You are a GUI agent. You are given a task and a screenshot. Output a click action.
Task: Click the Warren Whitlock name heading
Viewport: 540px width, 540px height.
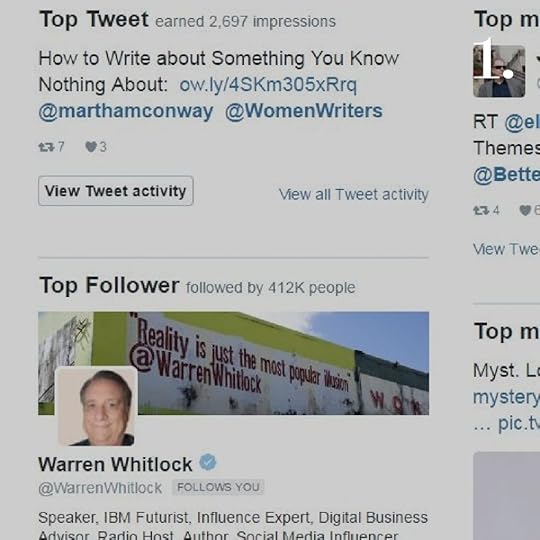(x=115, y=464)
